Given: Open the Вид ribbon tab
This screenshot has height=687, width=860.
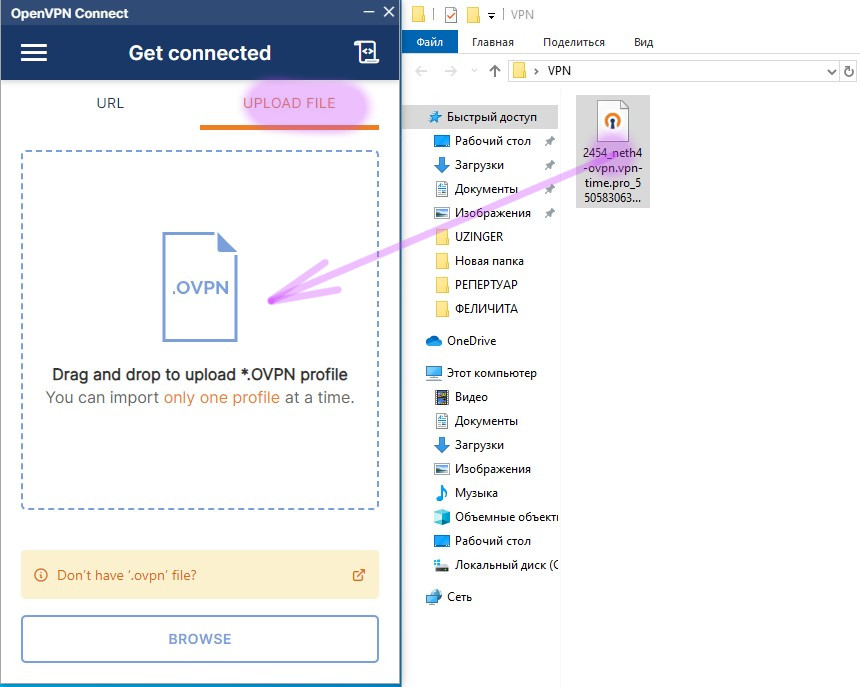Looking at the screenshot, I should point(643,42).
